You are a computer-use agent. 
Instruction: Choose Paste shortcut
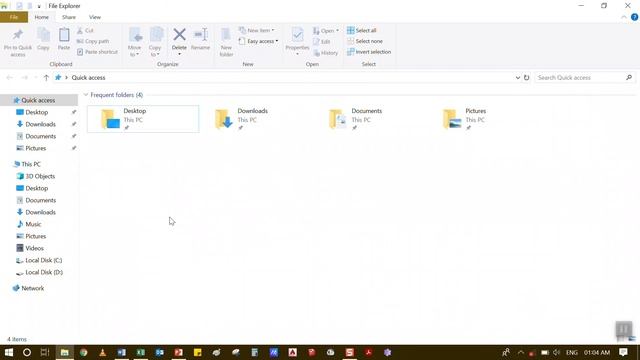click(x=97, y=52)
